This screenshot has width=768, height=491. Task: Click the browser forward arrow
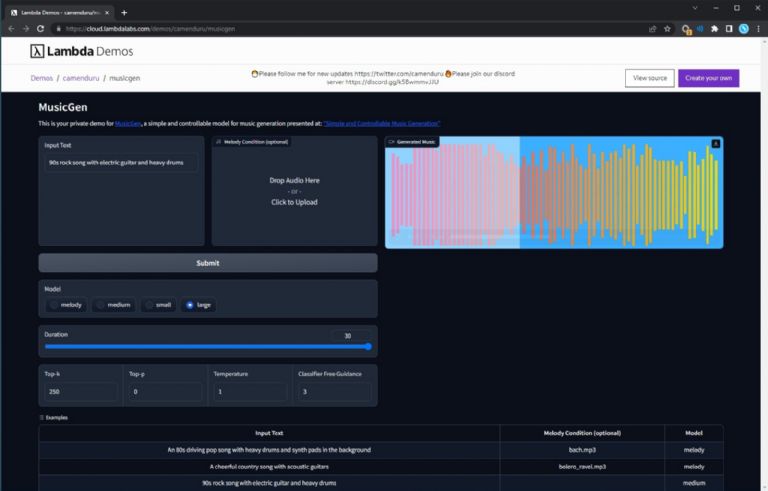coord(26,29)
